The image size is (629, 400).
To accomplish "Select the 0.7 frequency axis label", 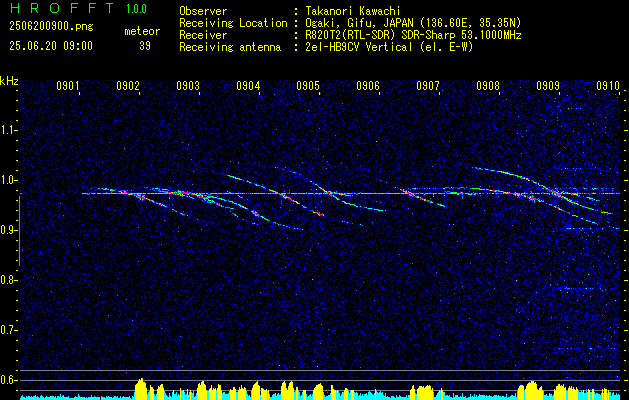I will pos(7,330).
